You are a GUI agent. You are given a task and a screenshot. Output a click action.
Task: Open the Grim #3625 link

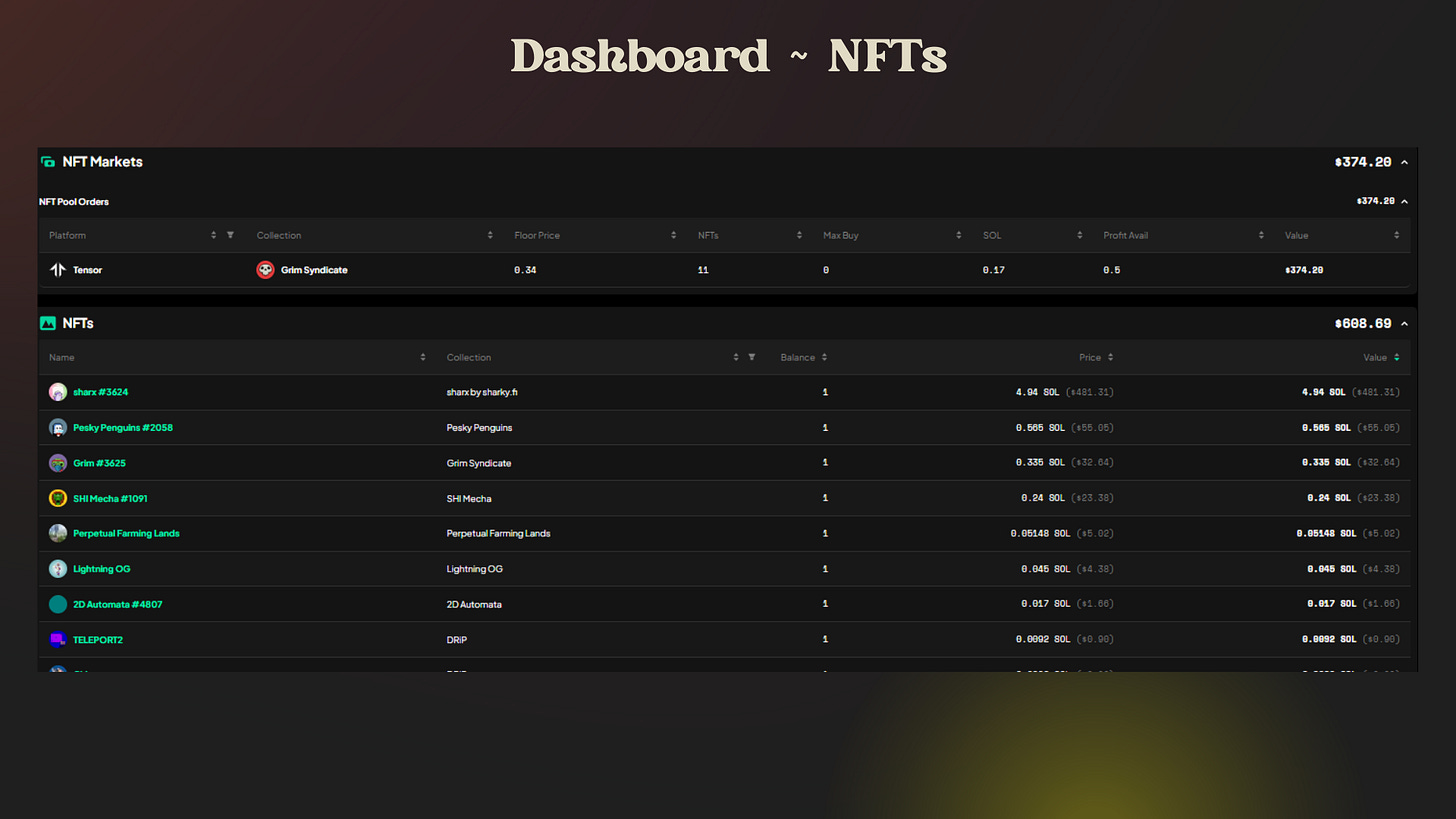pyautogui.click(x=99, y=463)
